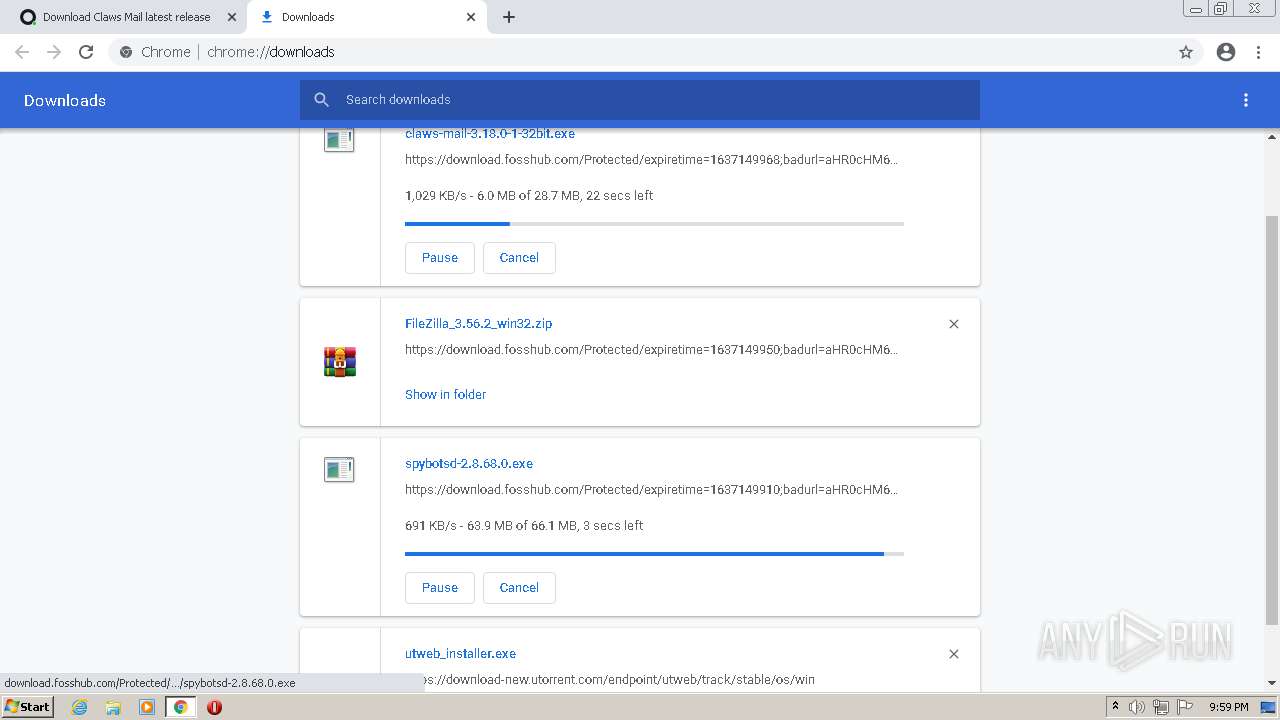Close the Downloads tab
The width and height of the screenshot is (1280, 720).
tap(471, 17)
